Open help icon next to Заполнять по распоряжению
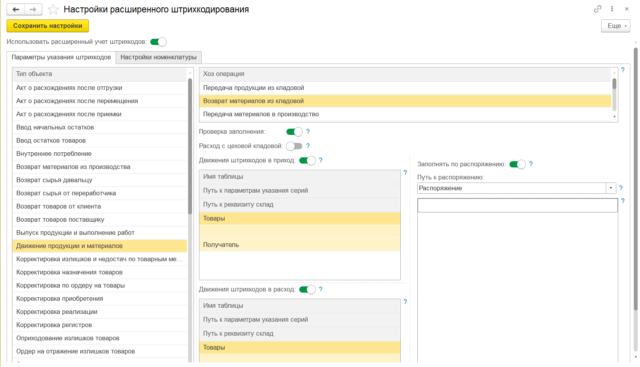The image size is (640, 367). pyautogui.click(x=531, y=164)
